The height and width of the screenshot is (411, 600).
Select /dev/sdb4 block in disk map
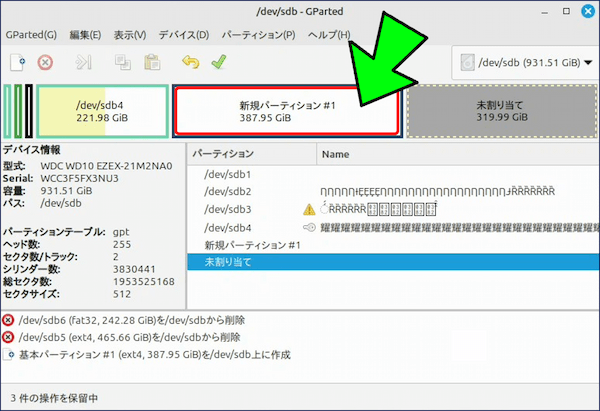(x=102, y=111)
